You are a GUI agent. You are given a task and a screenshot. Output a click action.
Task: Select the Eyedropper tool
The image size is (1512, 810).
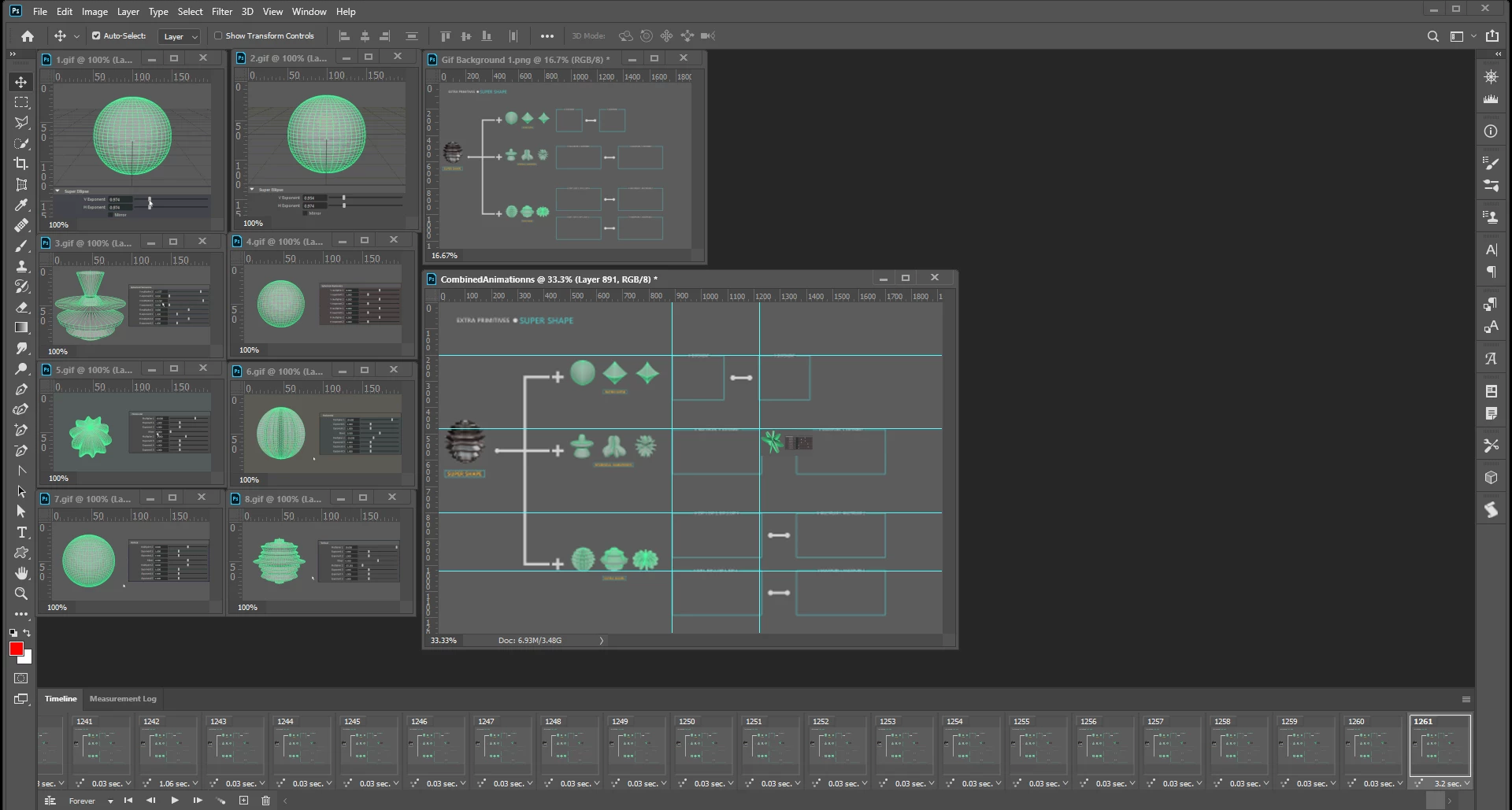point(21,205)
